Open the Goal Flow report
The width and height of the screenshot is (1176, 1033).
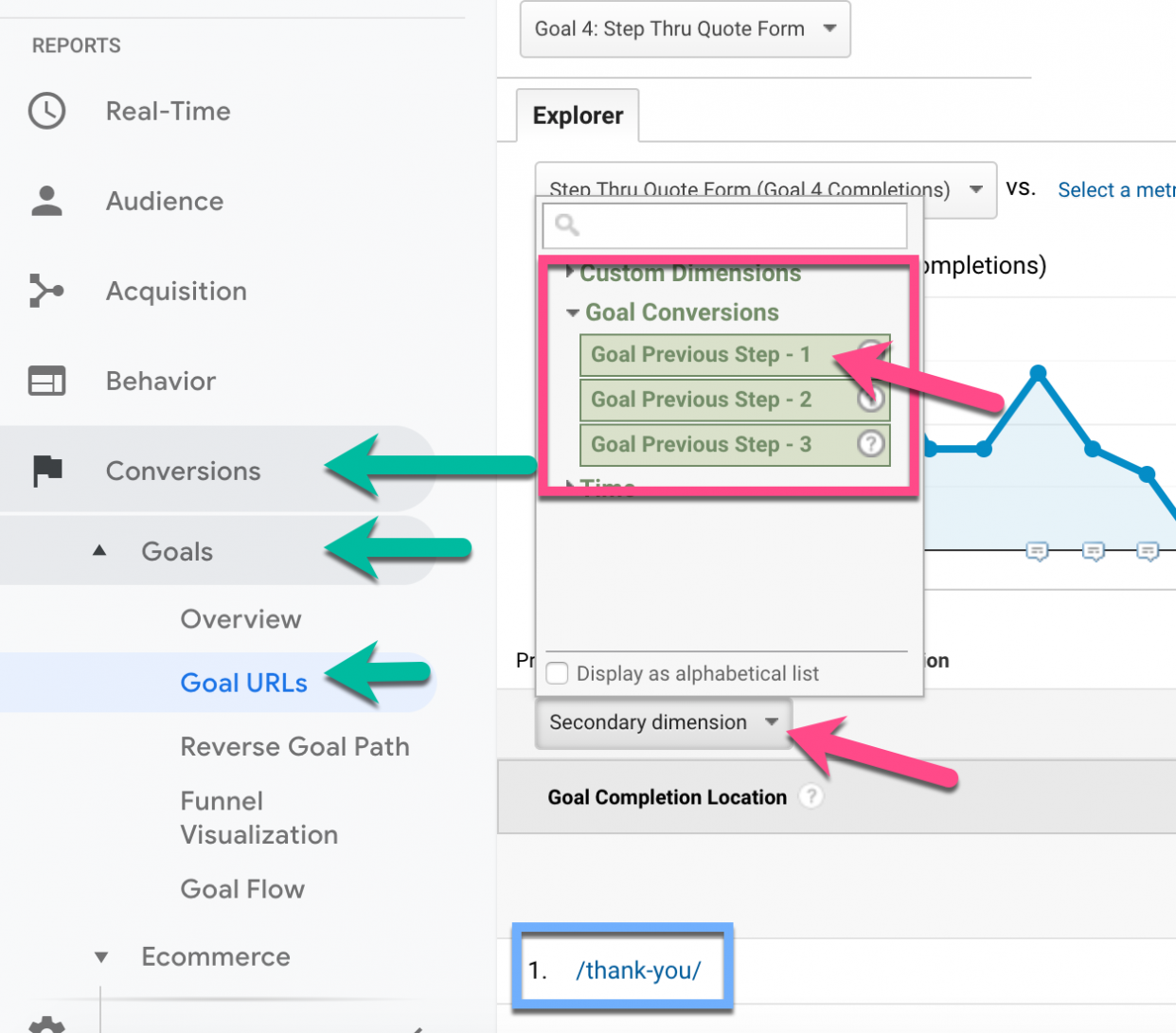click(242, 889)
